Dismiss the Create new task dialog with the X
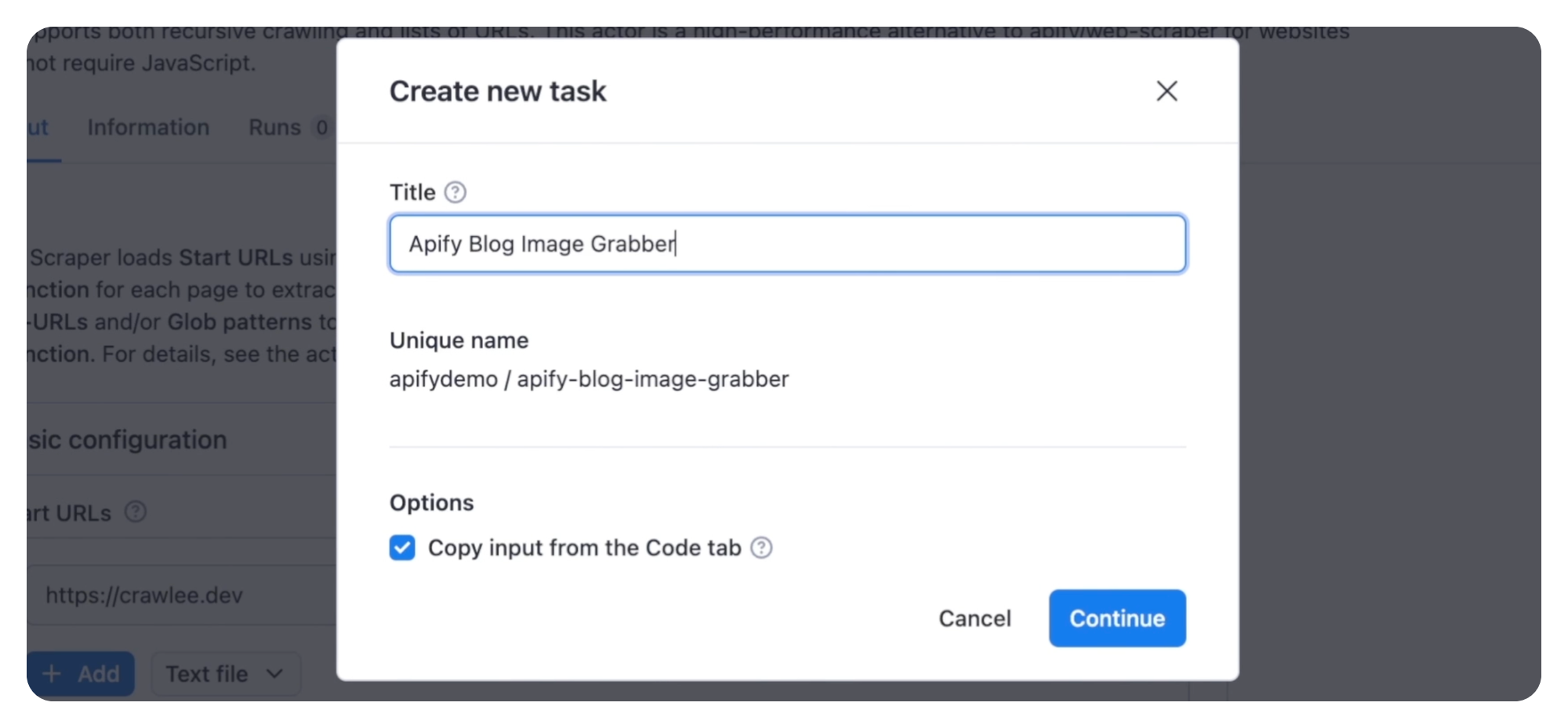 click(1167, 91)
